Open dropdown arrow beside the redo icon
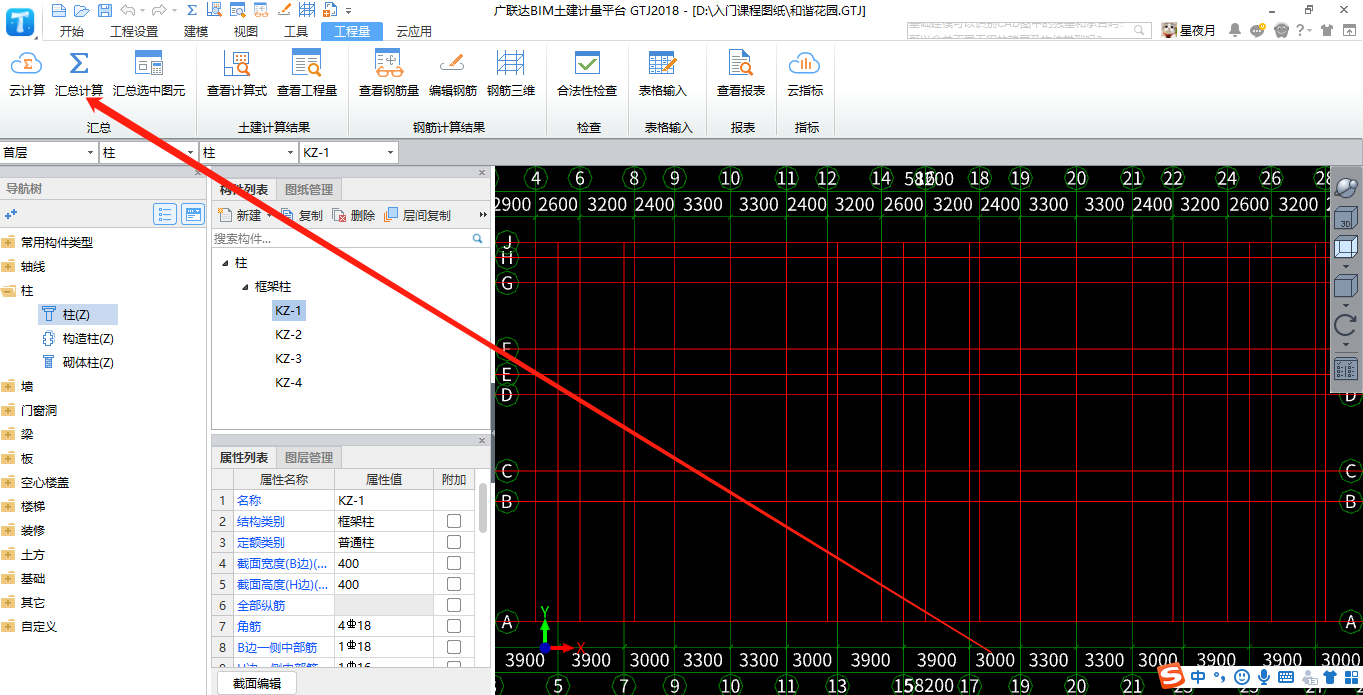This screenshot has height=695, width=1363. pos(172,10)
